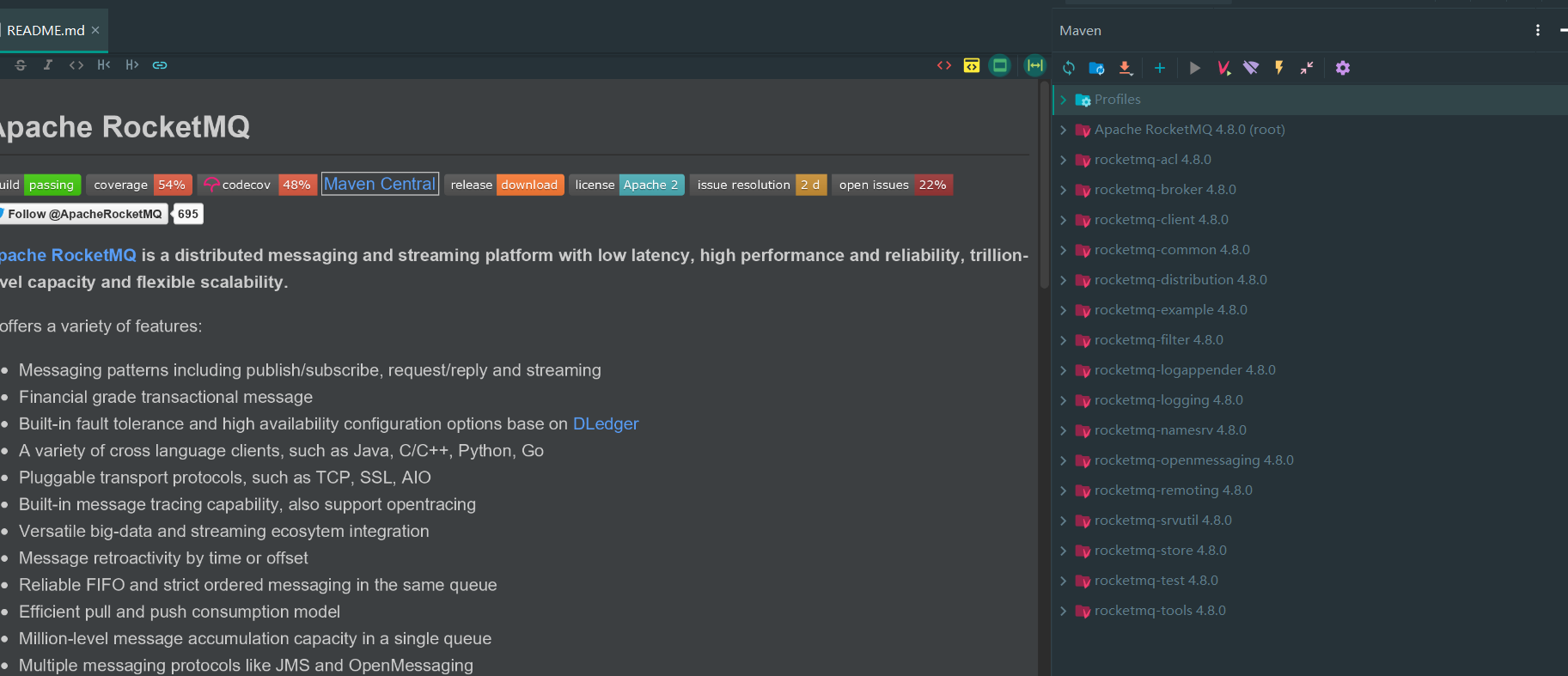Click the preview vertical scrollbar
1568x676 pixels.
1044,185
